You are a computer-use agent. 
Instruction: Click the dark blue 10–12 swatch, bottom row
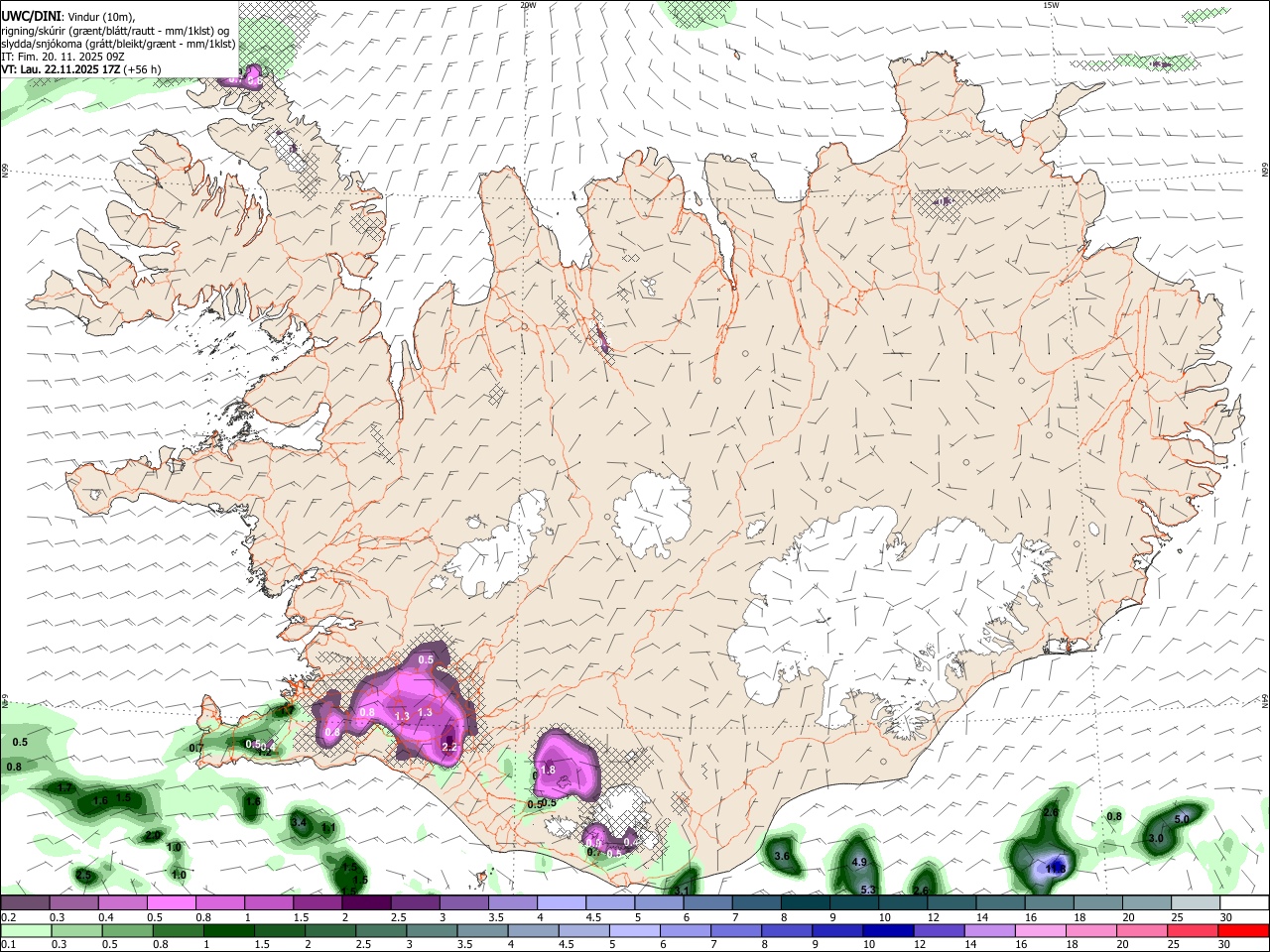point(887,931)
